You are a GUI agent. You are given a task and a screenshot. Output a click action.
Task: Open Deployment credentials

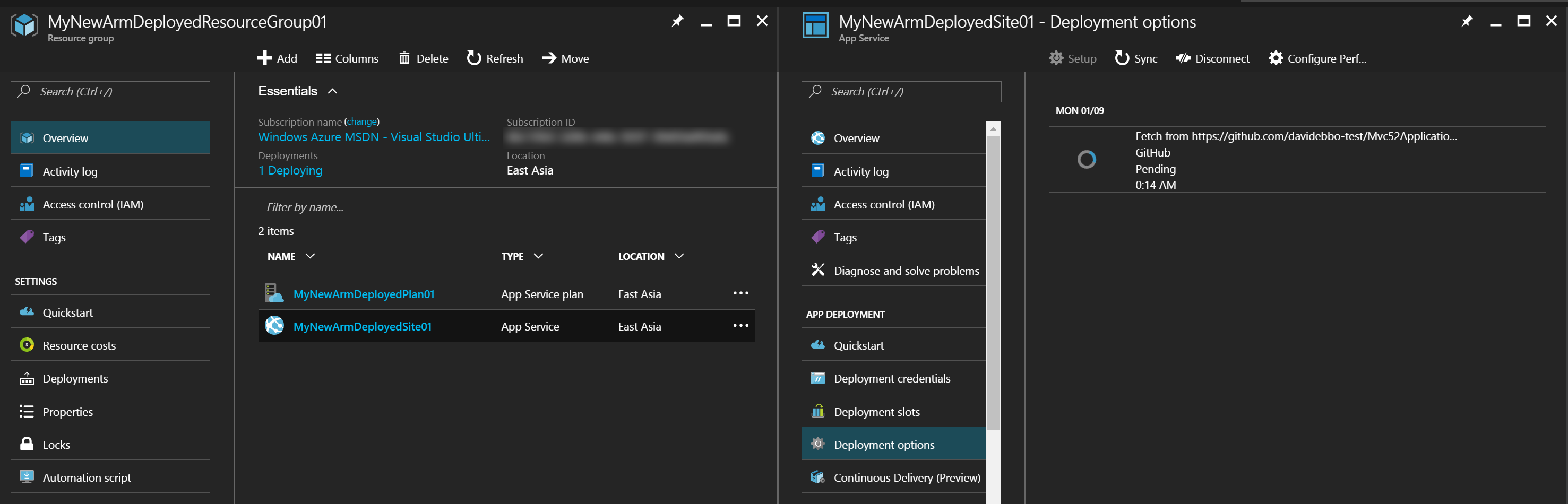(893, 378)
